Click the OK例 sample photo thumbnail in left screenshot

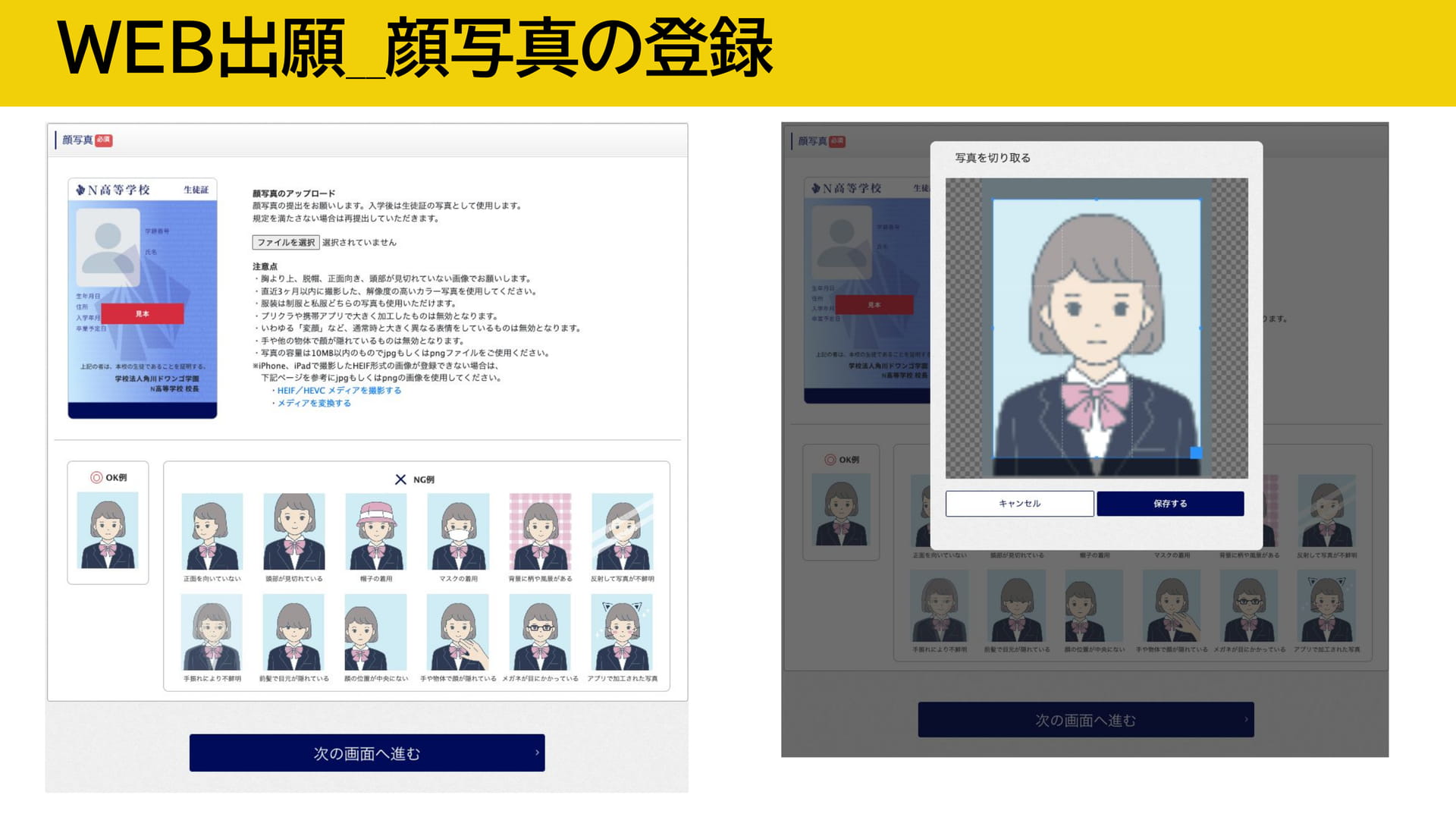(108, 530)
